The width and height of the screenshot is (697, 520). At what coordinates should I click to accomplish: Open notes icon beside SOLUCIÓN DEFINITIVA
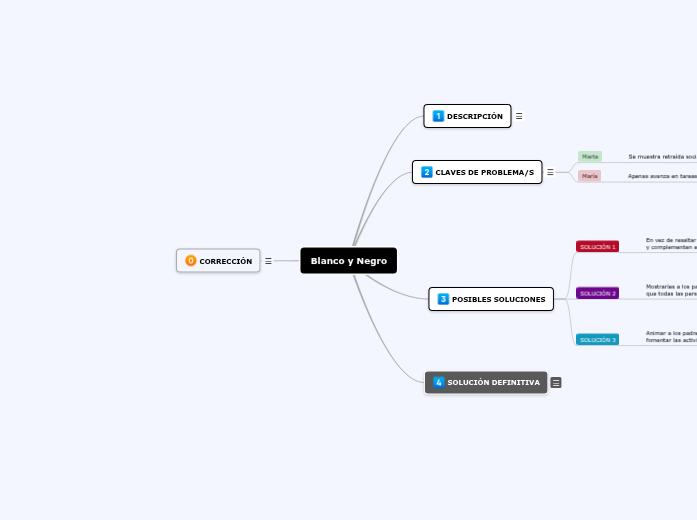click(x=556, y=382)
